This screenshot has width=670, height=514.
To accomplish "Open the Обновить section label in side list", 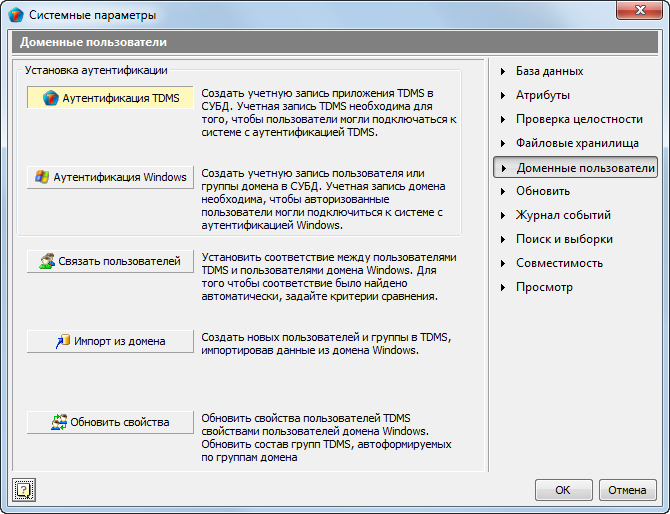I will (x=543, y=191).
